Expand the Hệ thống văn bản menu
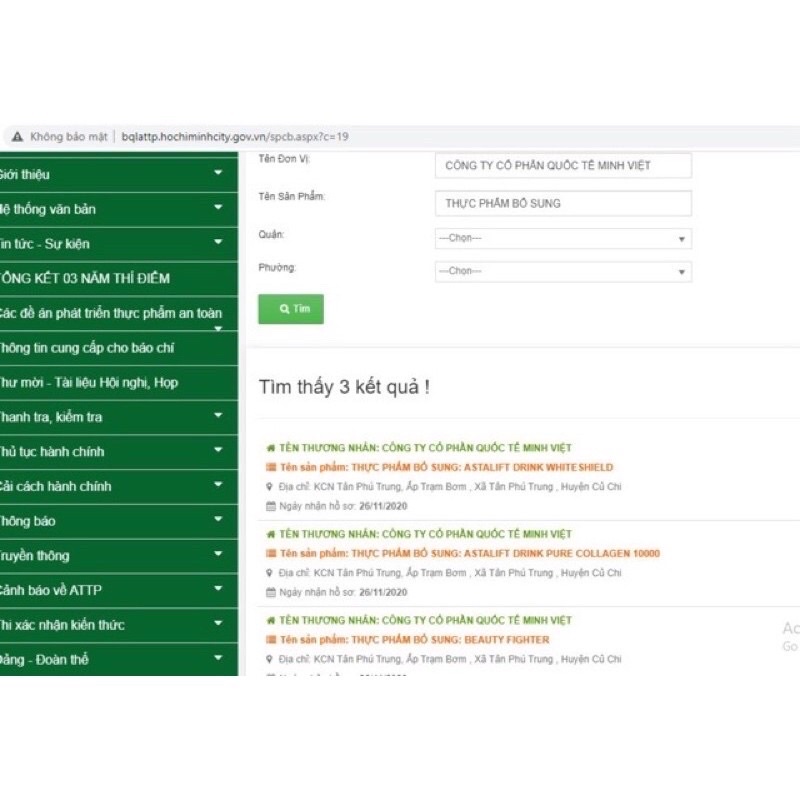Viewport: 800px width, 800px height. [x=118, y=209]
